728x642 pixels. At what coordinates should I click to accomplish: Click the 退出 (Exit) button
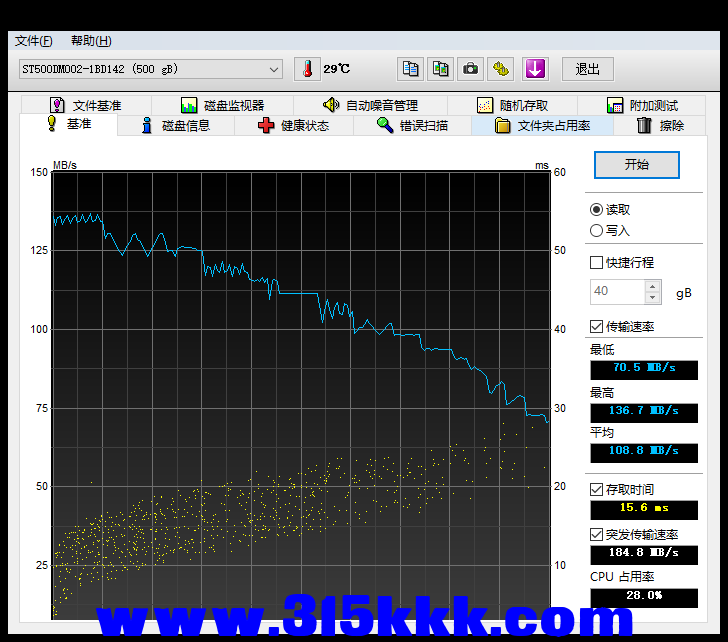tap(588, 69)
